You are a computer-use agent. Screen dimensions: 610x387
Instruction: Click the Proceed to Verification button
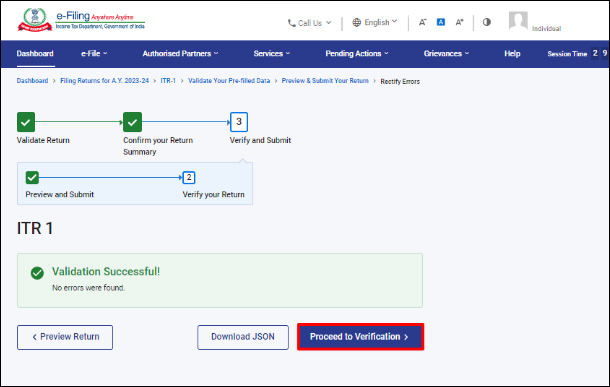(x=361, y=337)
